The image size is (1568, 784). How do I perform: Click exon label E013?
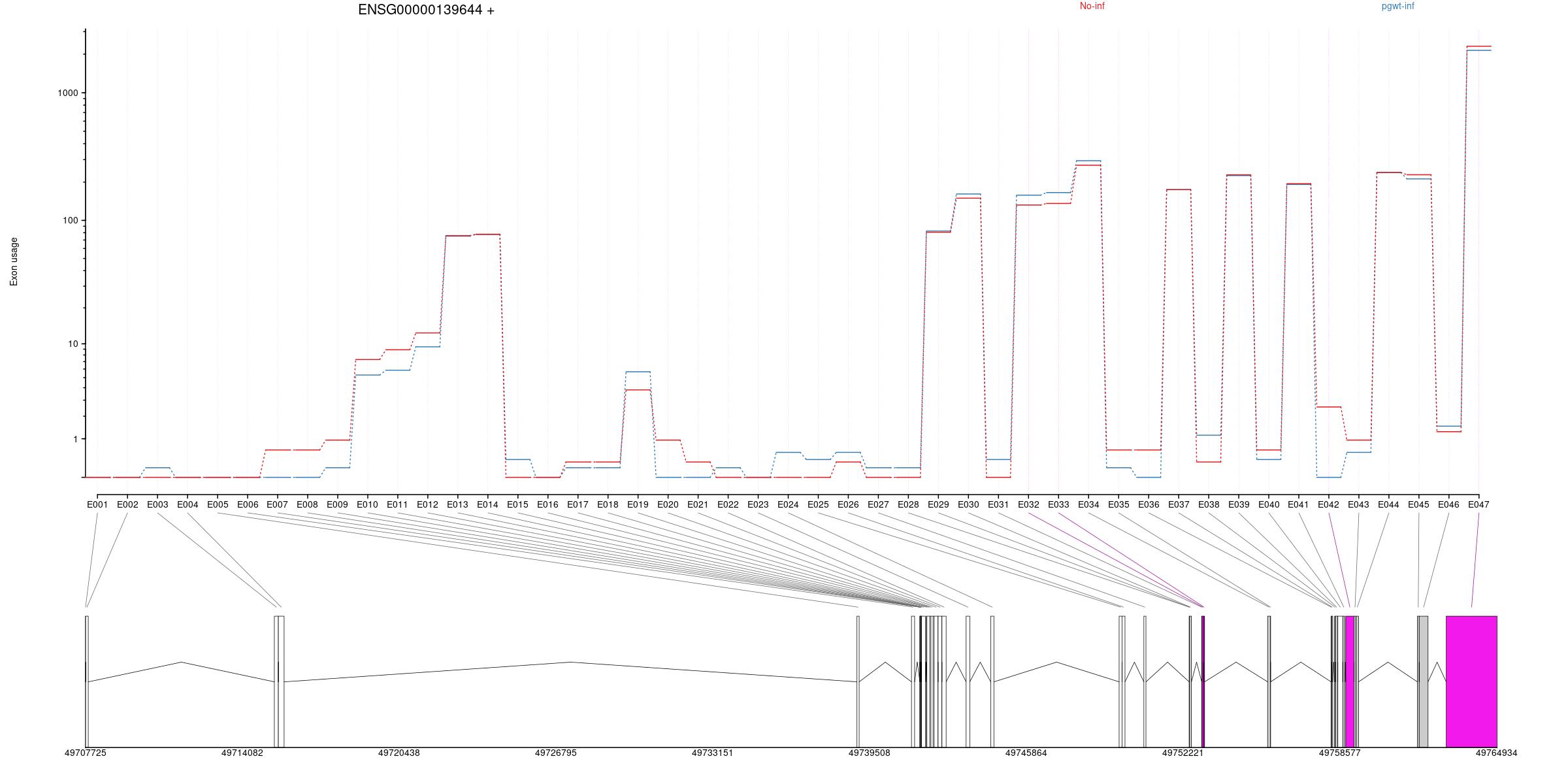457,504
